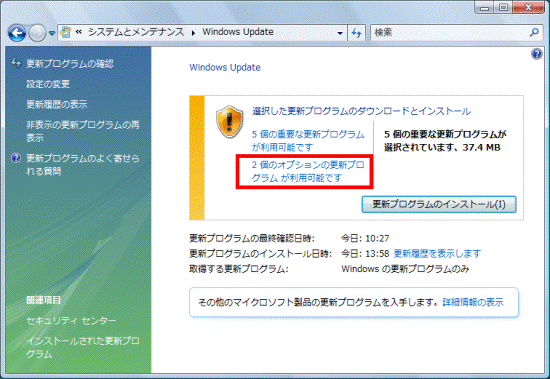Click 5 個の重要な更新プログラム link
The width and height of the screenshot is (550, 379).
click(308, 140)
